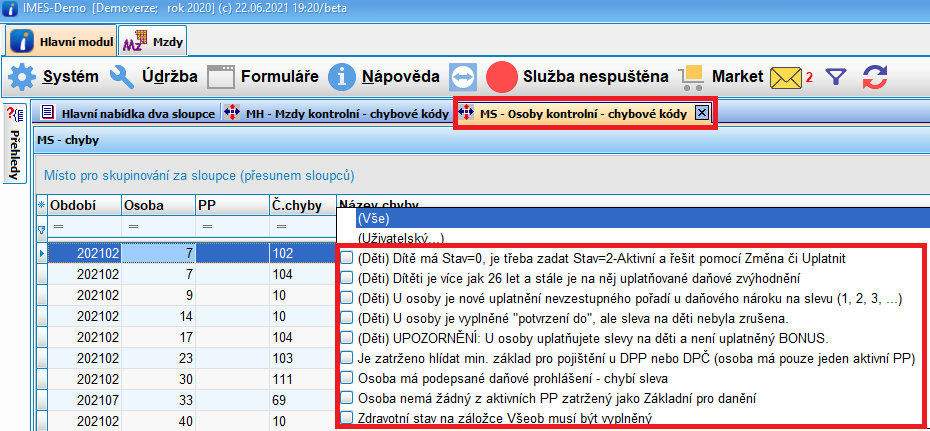Viewport: 930px width, 431px height.
Task: Click error code 104 for Osoba 7
Action: coord(302,274)
